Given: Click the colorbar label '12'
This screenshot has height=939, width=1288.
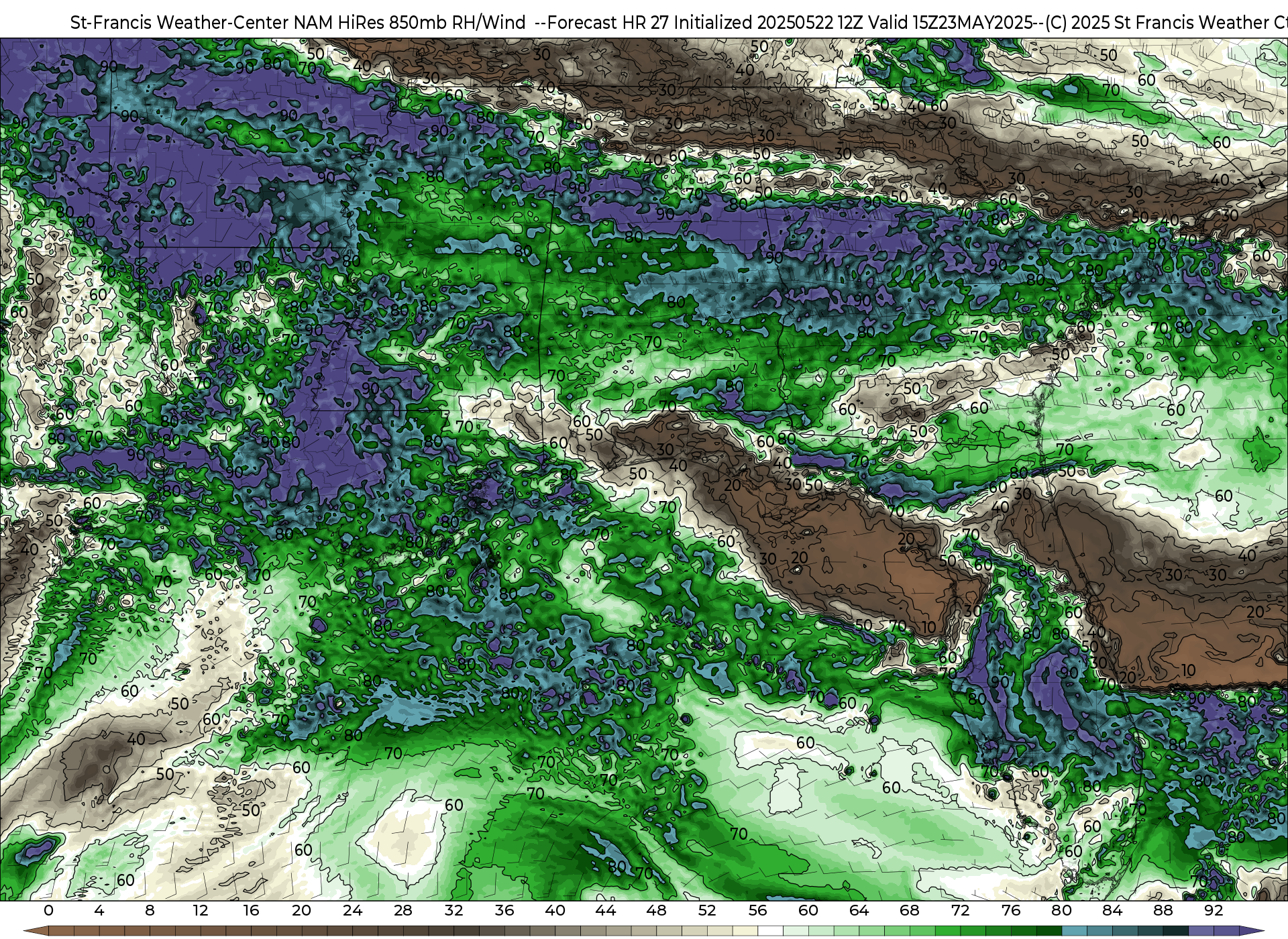Looking at the screenshot, I should [x=201, y=910].
